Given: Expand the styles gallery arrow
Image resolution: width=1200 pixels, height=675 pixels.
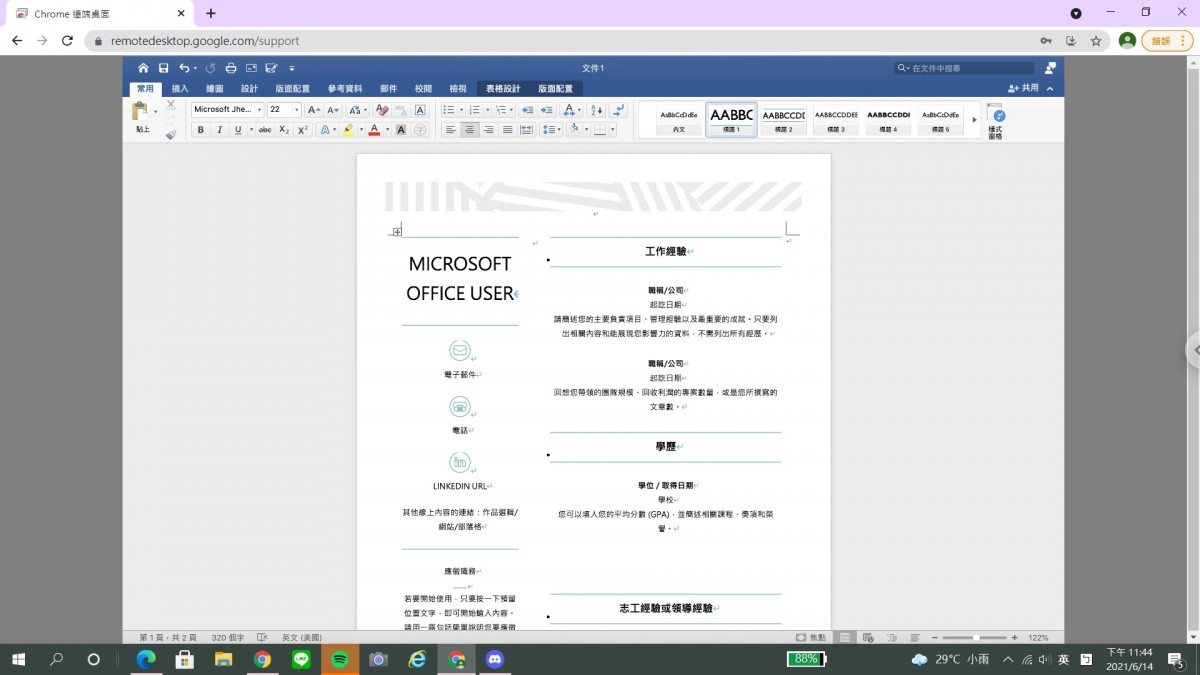Looking at the screenshot, I should point(975,120).
